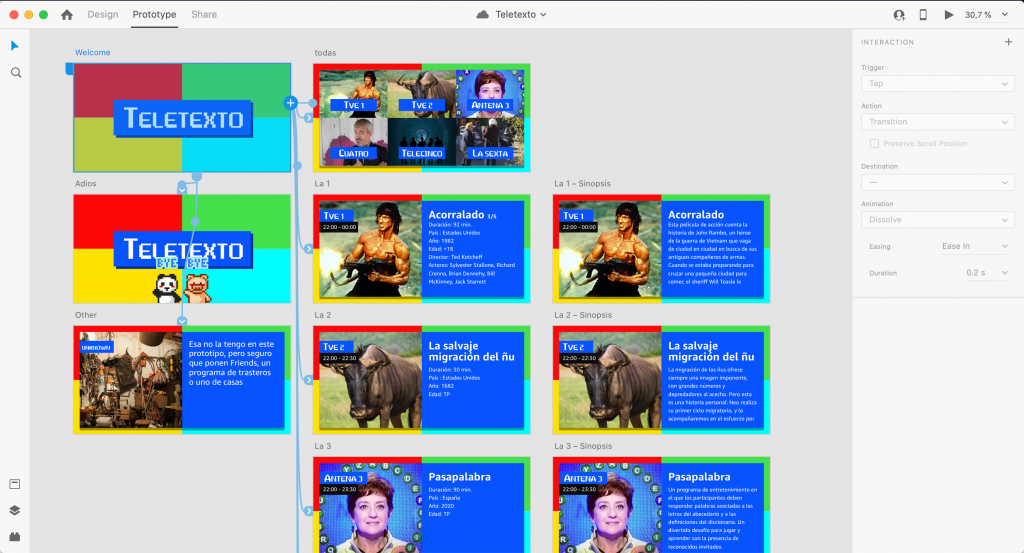This screenshot has width=1024, height=553.
Task: Click the blue plus connector on Welcome artboard
Action: click(291, 103)
